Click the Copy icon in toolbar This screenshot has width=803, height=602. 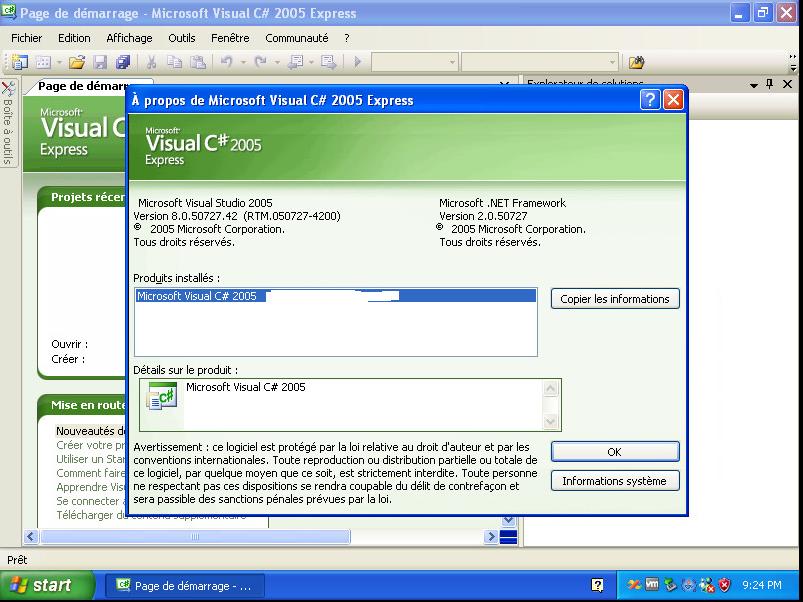[174, 62]
